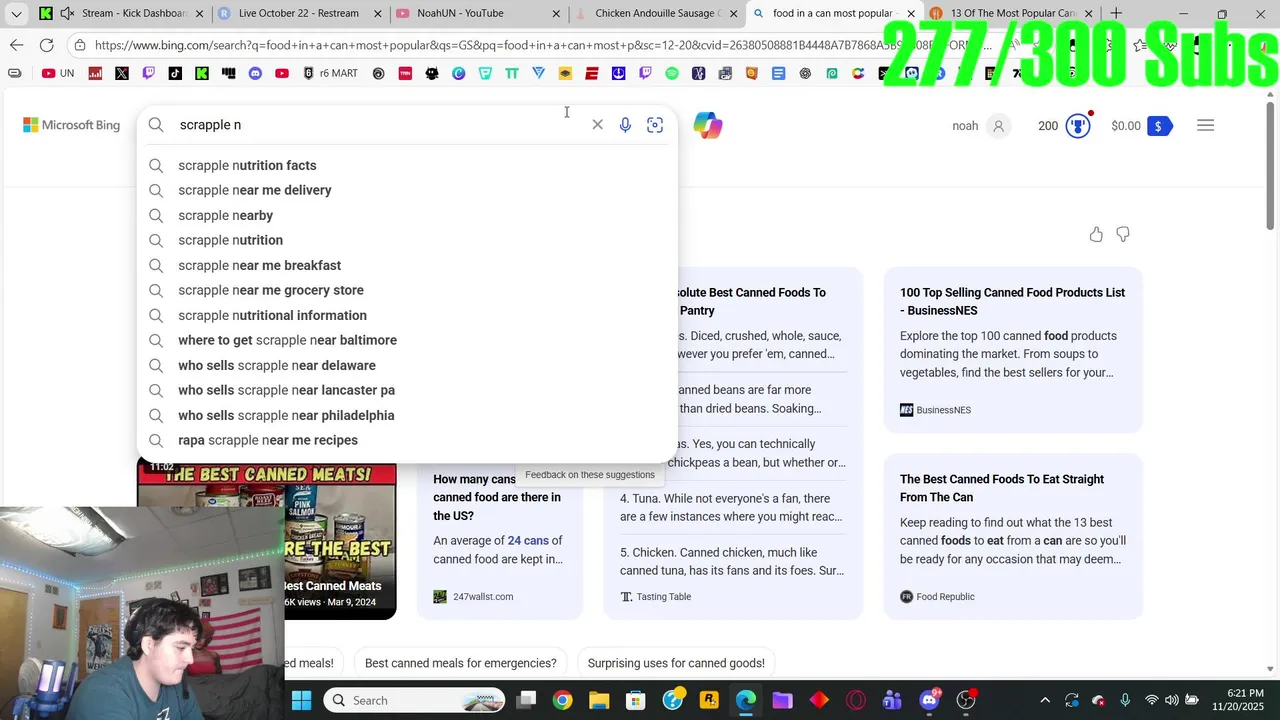Open the Discord bookmark
This screenshot has height=720, width=1280.
tap(255, 73)
